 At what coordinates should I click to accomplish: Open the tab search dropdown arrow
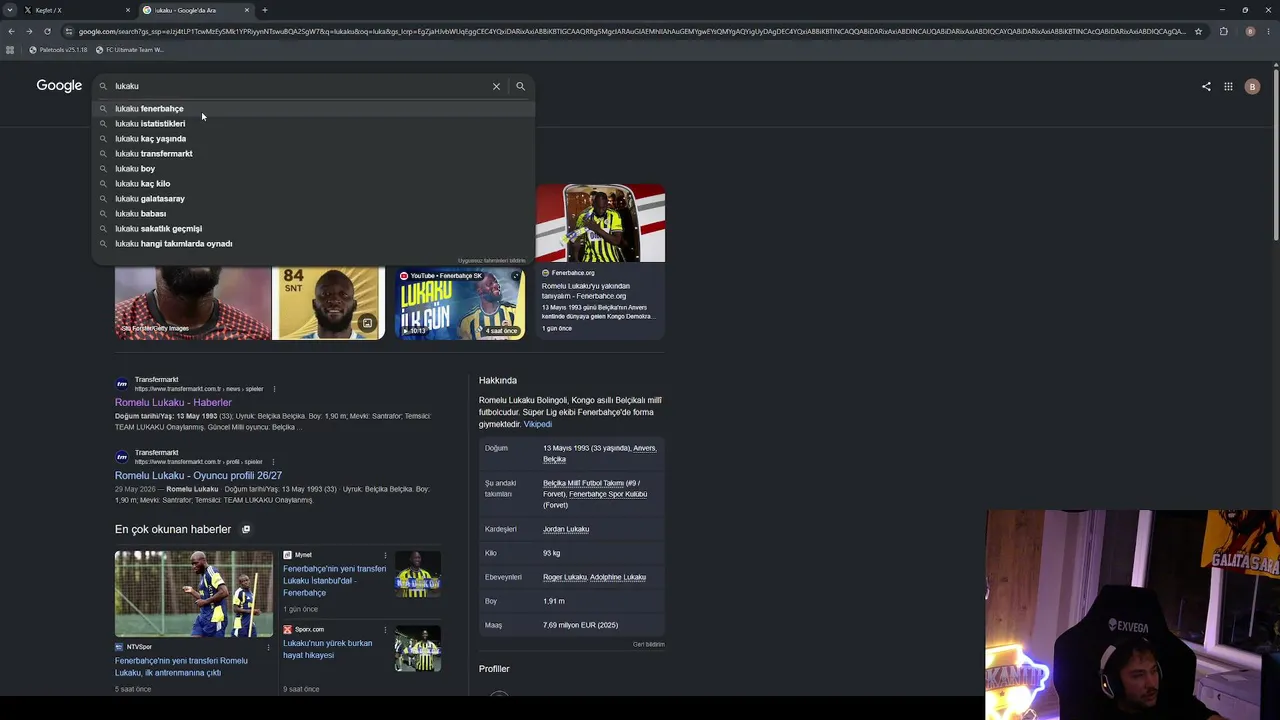(10, 10)
